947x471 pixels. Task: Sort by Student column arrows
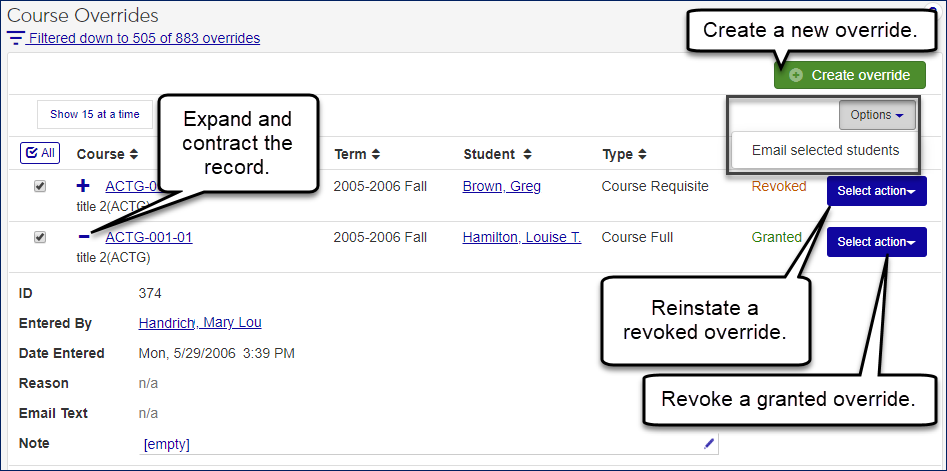(x=527, y=155)
